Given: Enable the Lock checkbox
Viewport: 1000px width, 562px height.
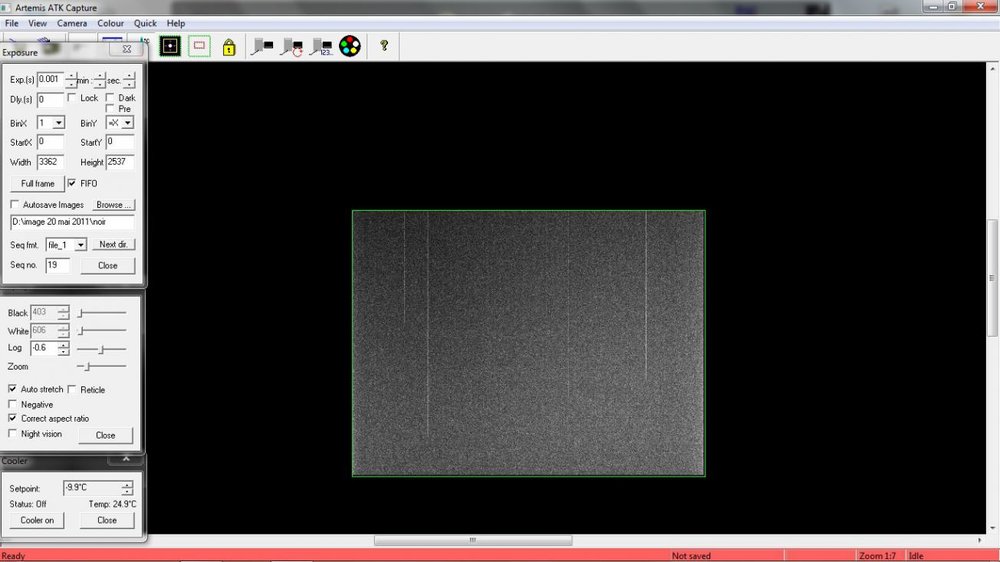Looking at the screenshot, I should 72,98.
